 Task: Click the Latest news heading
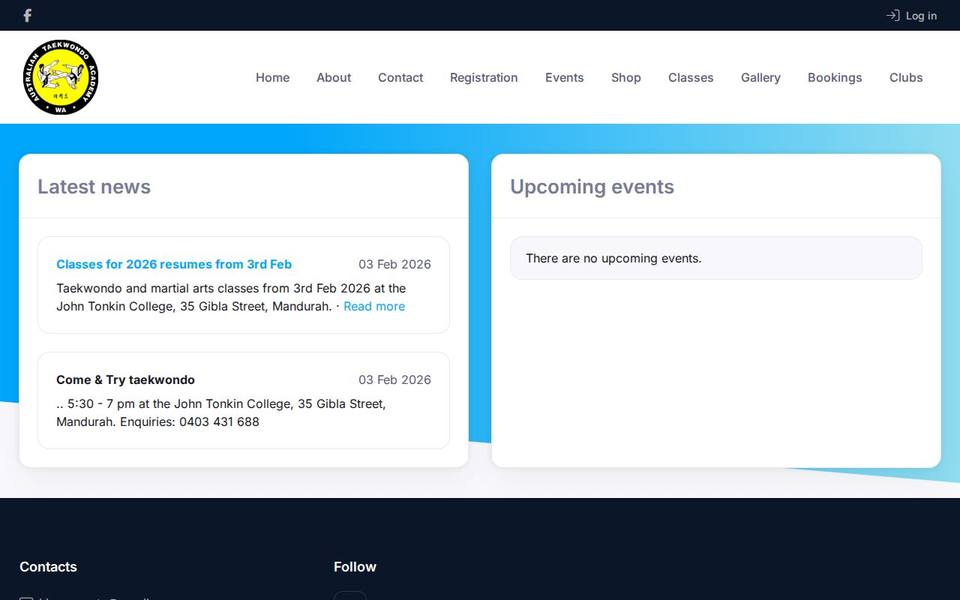pyautogui.click(x=94, y=187)
